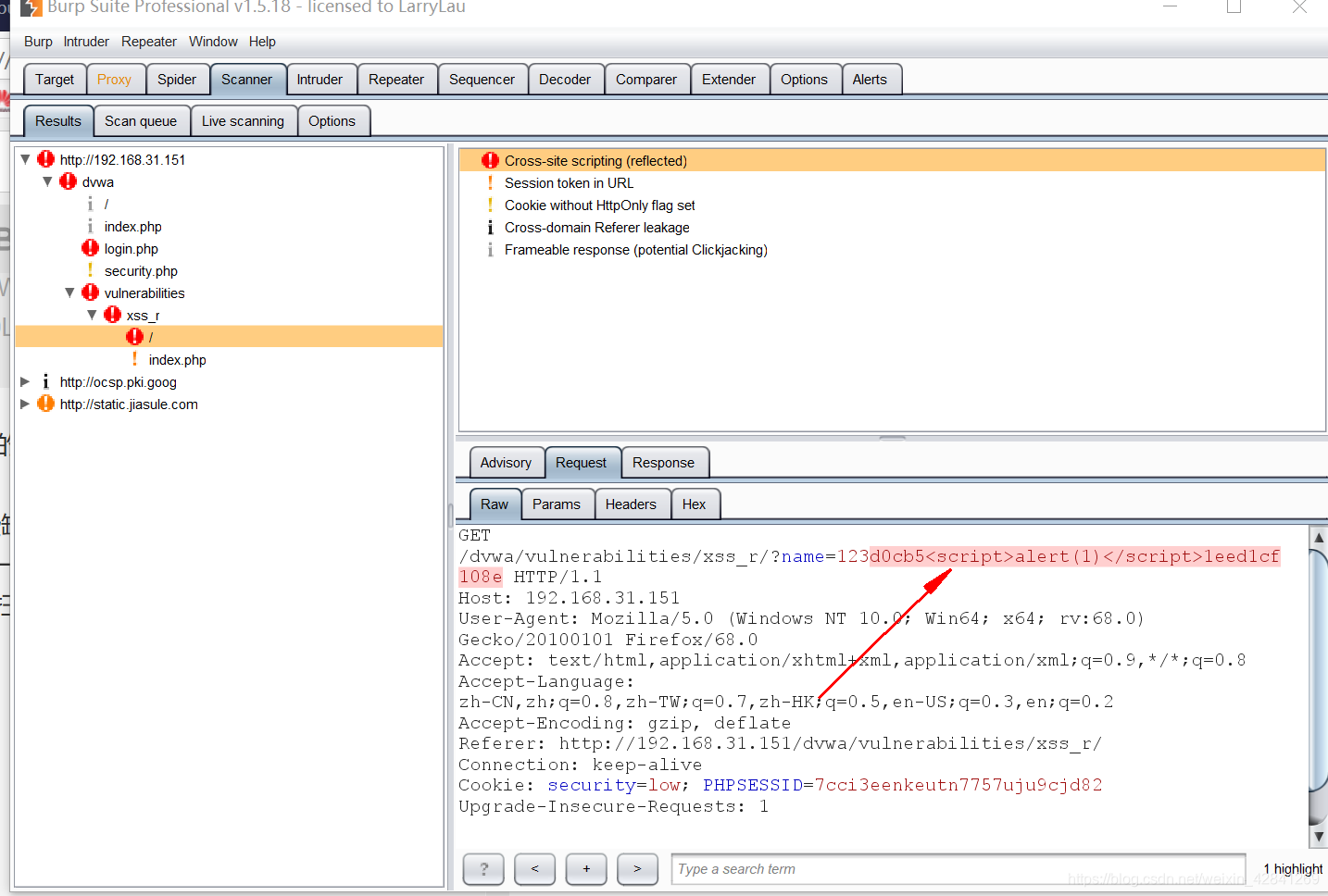
Task: Switch request view to Params tab
Action: [x=557, y=504]
